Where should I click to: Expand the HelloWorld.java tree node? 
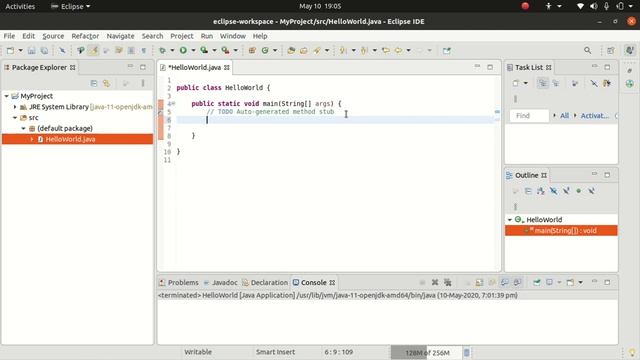coord(32,139)
